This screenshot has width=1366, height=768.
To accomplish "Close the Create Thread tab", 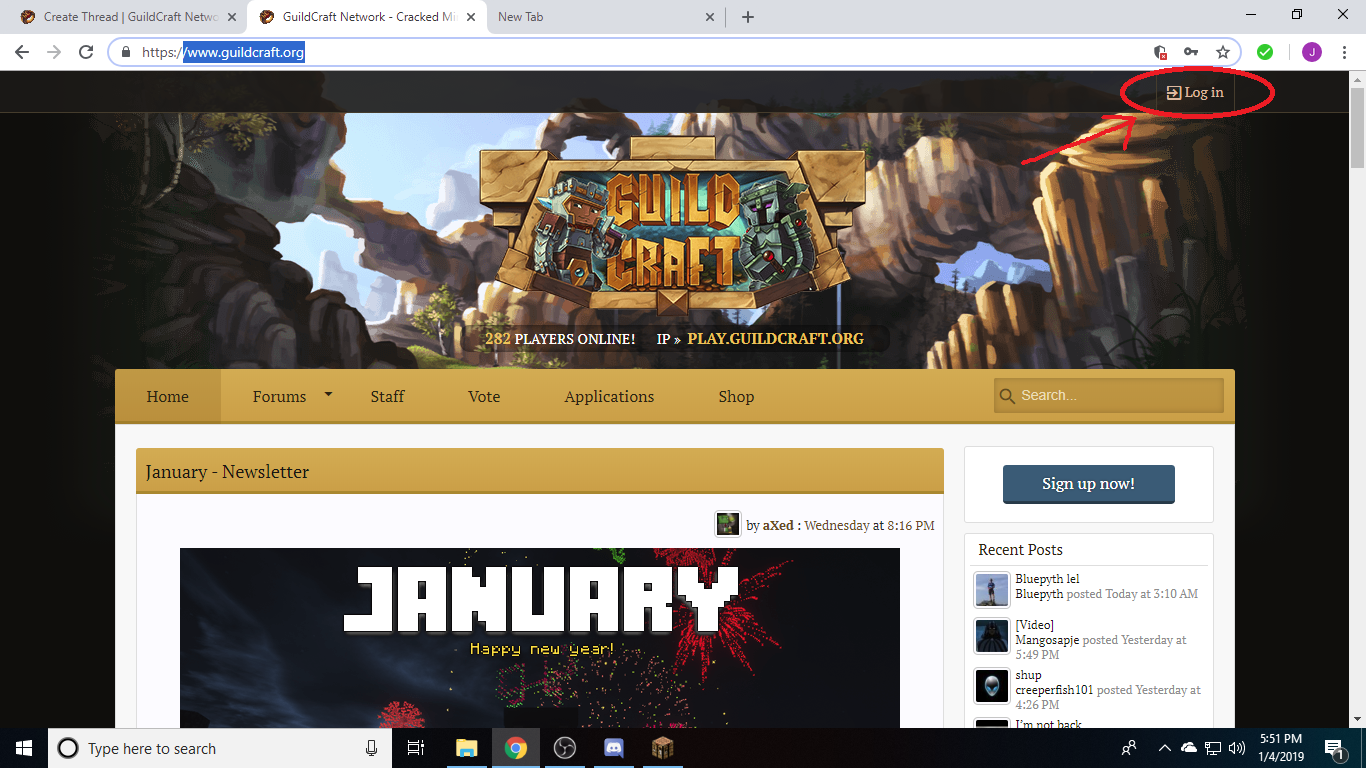I will tap(232, 17).
